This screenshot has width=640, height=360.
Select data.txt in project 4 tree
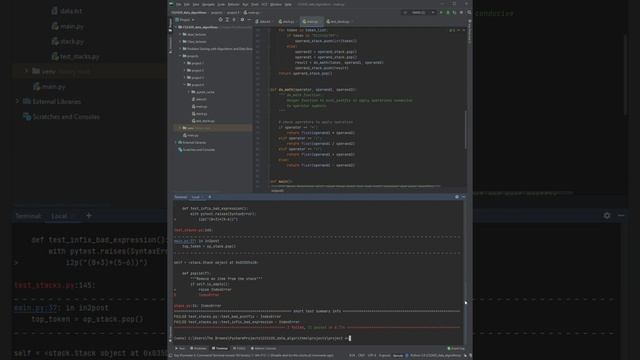tap(200, 99)
